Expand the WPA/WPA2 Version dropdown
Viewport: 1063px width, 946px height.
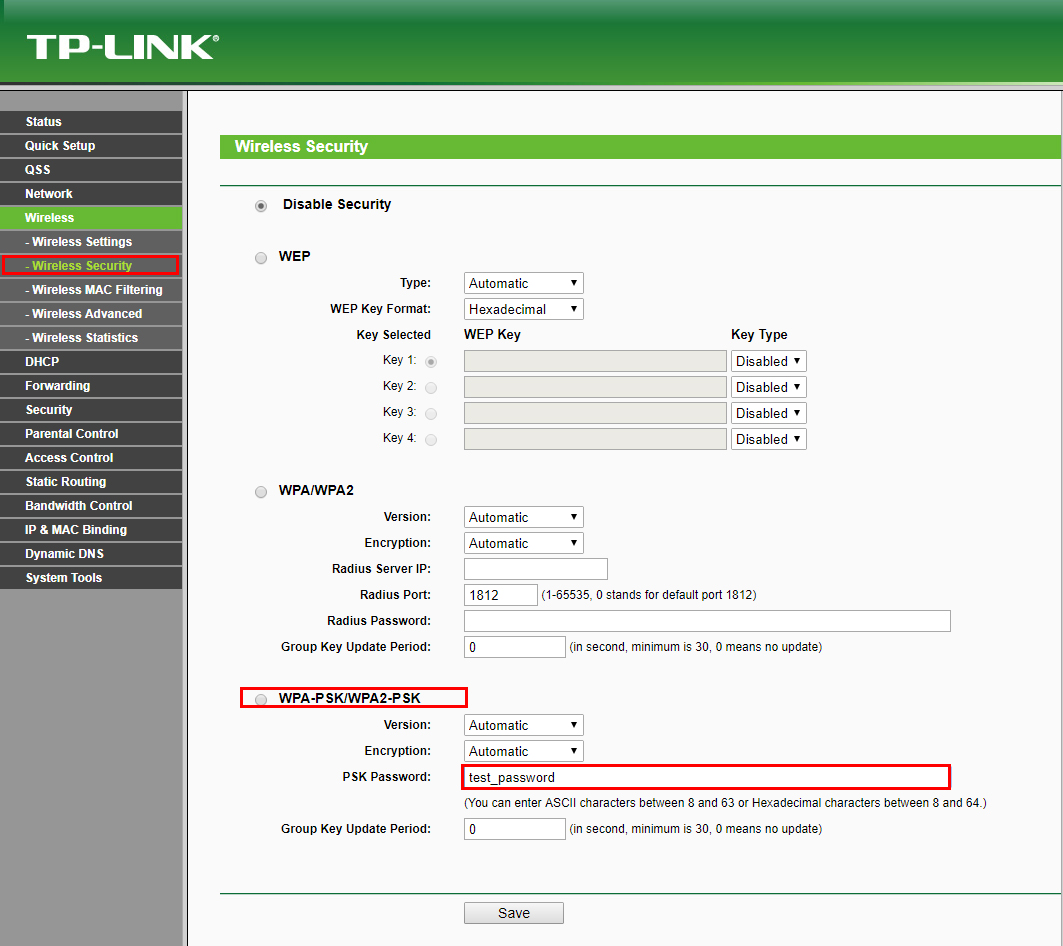point(523,517)
